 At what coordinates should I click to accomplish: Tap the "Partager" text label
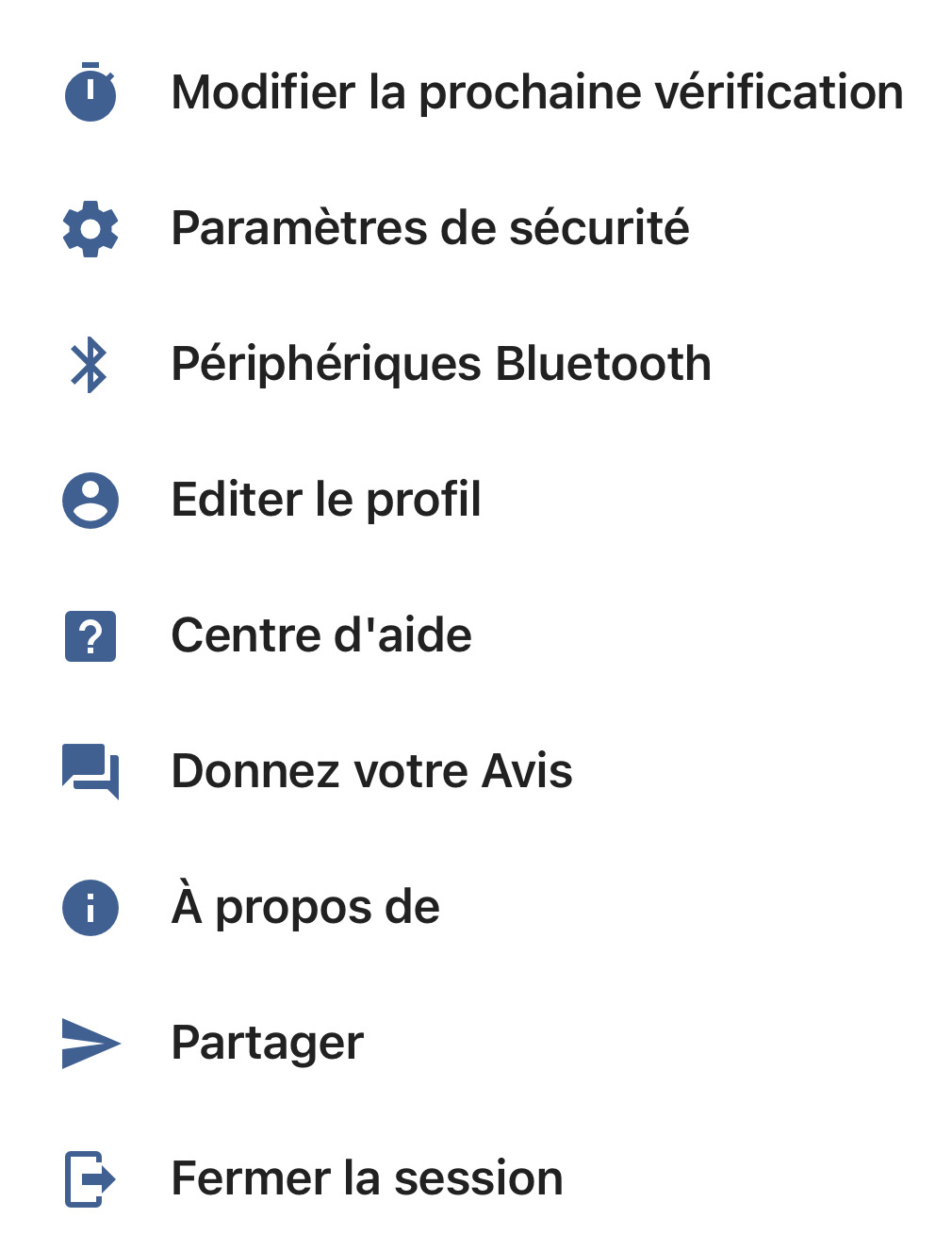[267, 1043]
